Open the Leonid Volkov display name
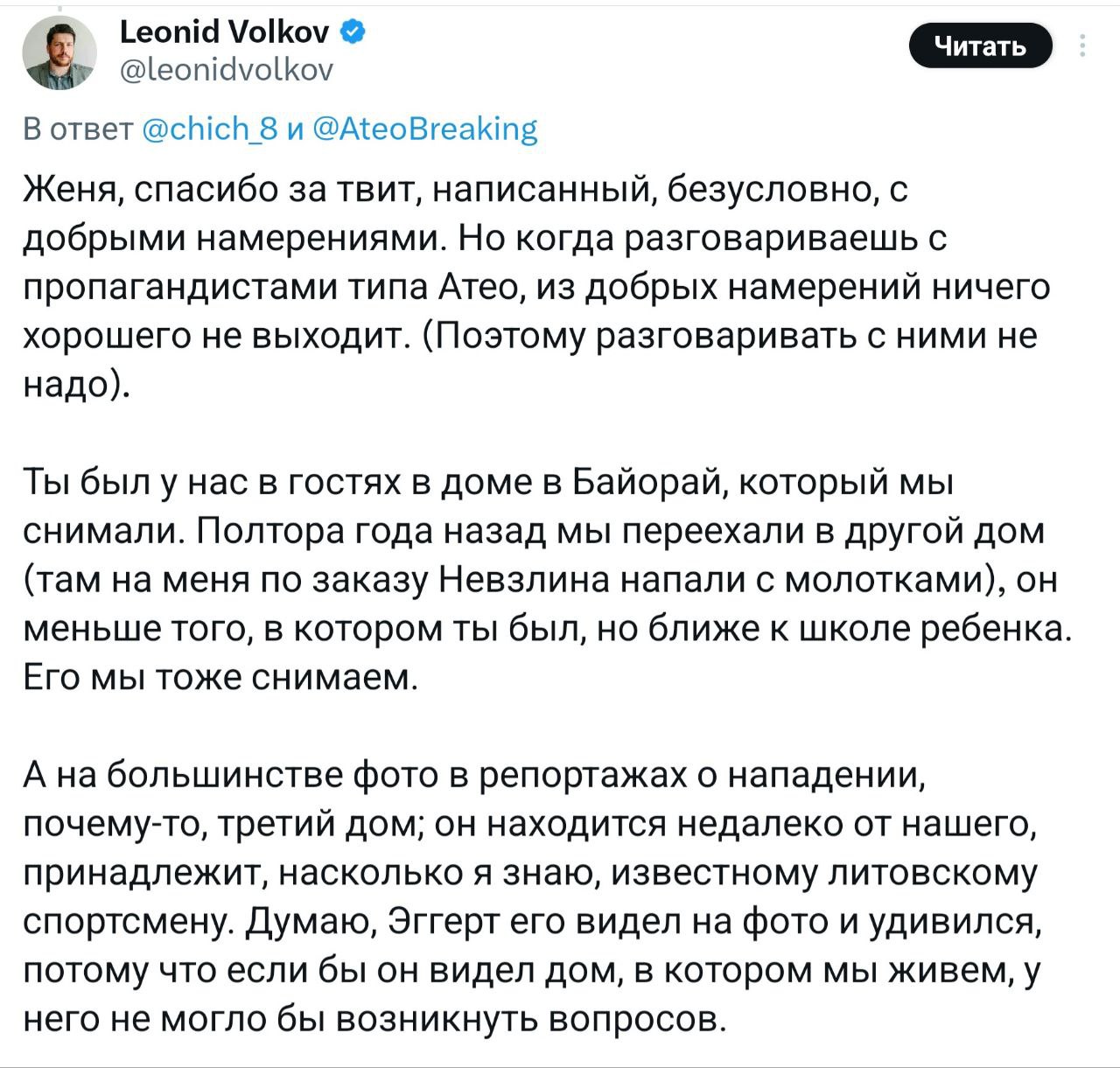The width and height of the screenshot is (1120, 1068). [224, 33]
